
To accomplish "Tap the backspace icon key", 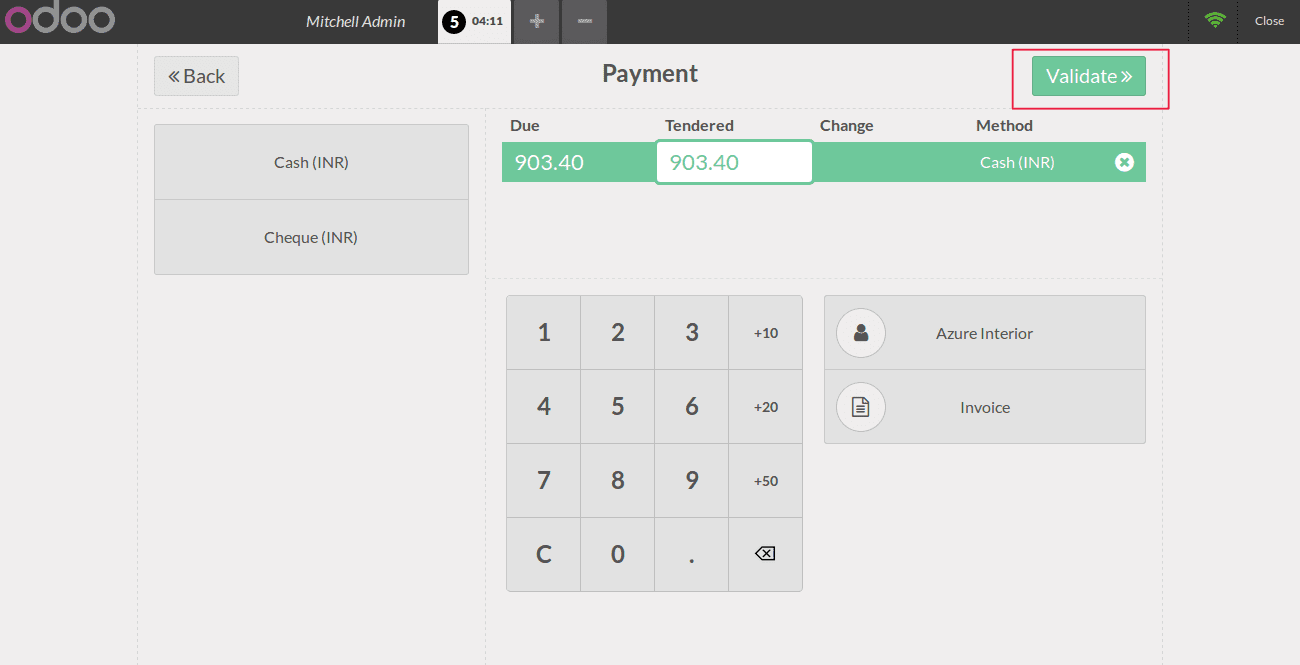I will tap(765, 554).
